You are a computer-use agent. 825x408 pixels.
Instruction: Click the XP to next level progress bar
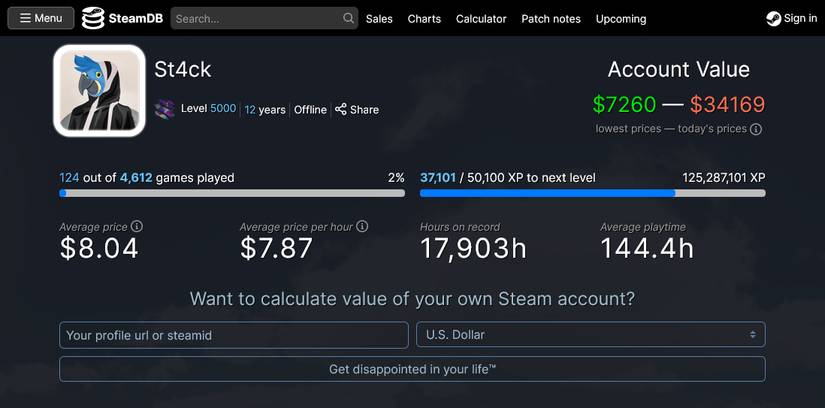tap(592, 193)
